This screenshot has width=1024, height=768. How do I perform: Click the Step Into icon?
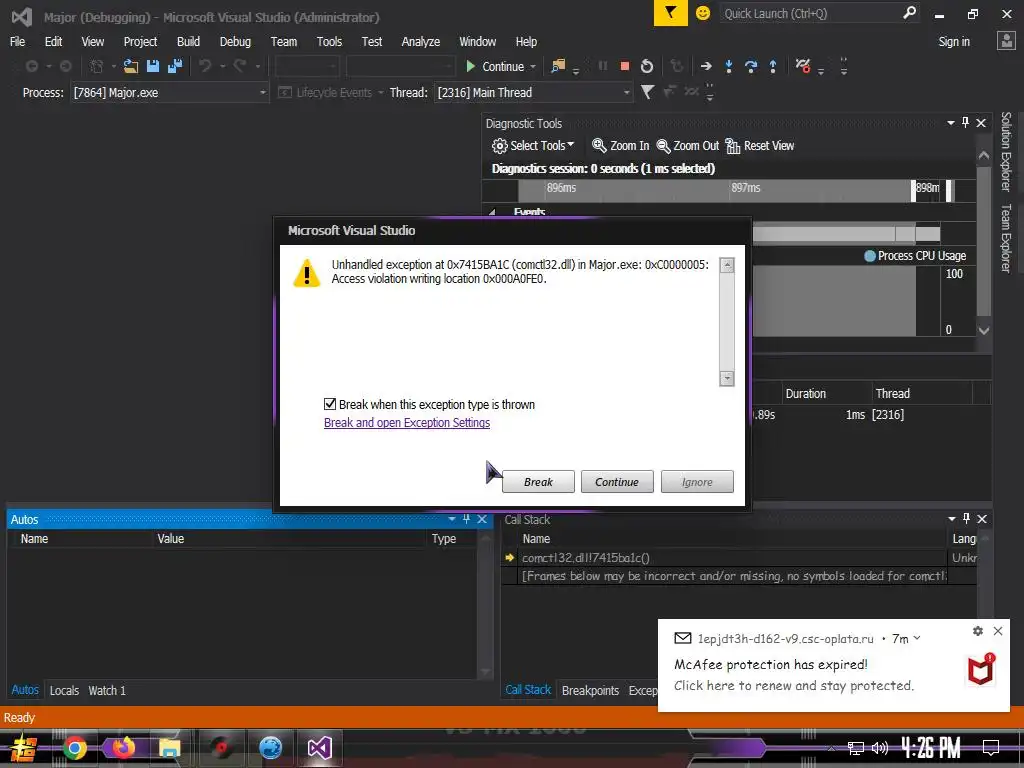coord(729,66)
